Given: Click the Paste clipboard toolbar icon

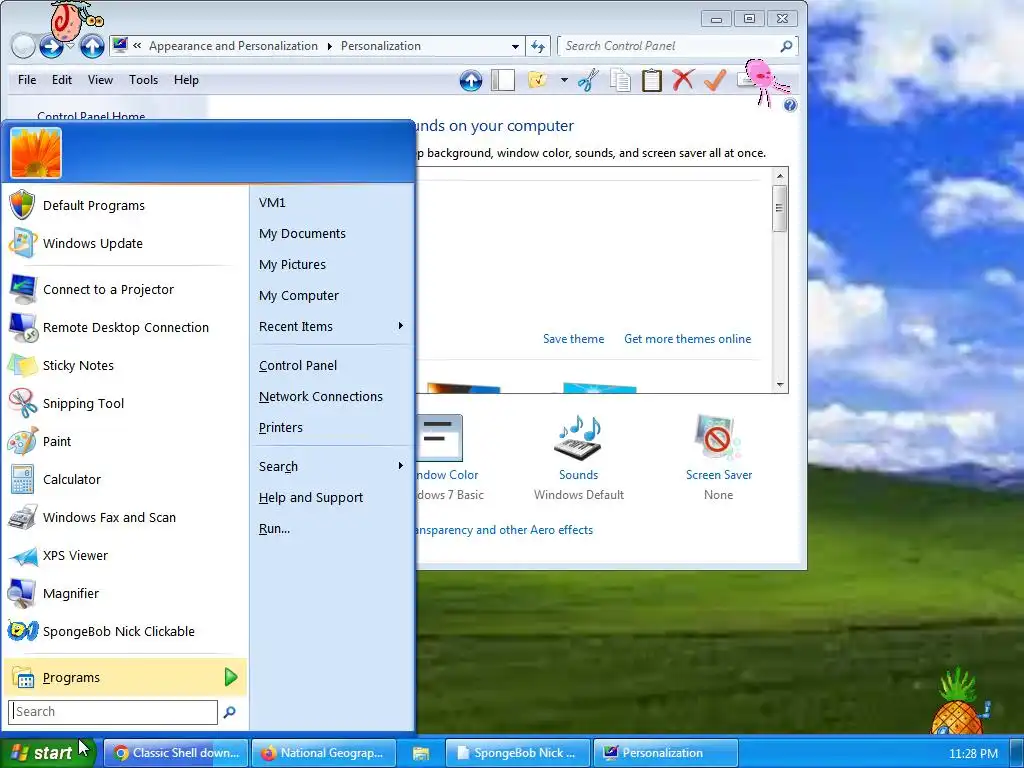Looking at the screenshot, I should (x=652, y=80).
